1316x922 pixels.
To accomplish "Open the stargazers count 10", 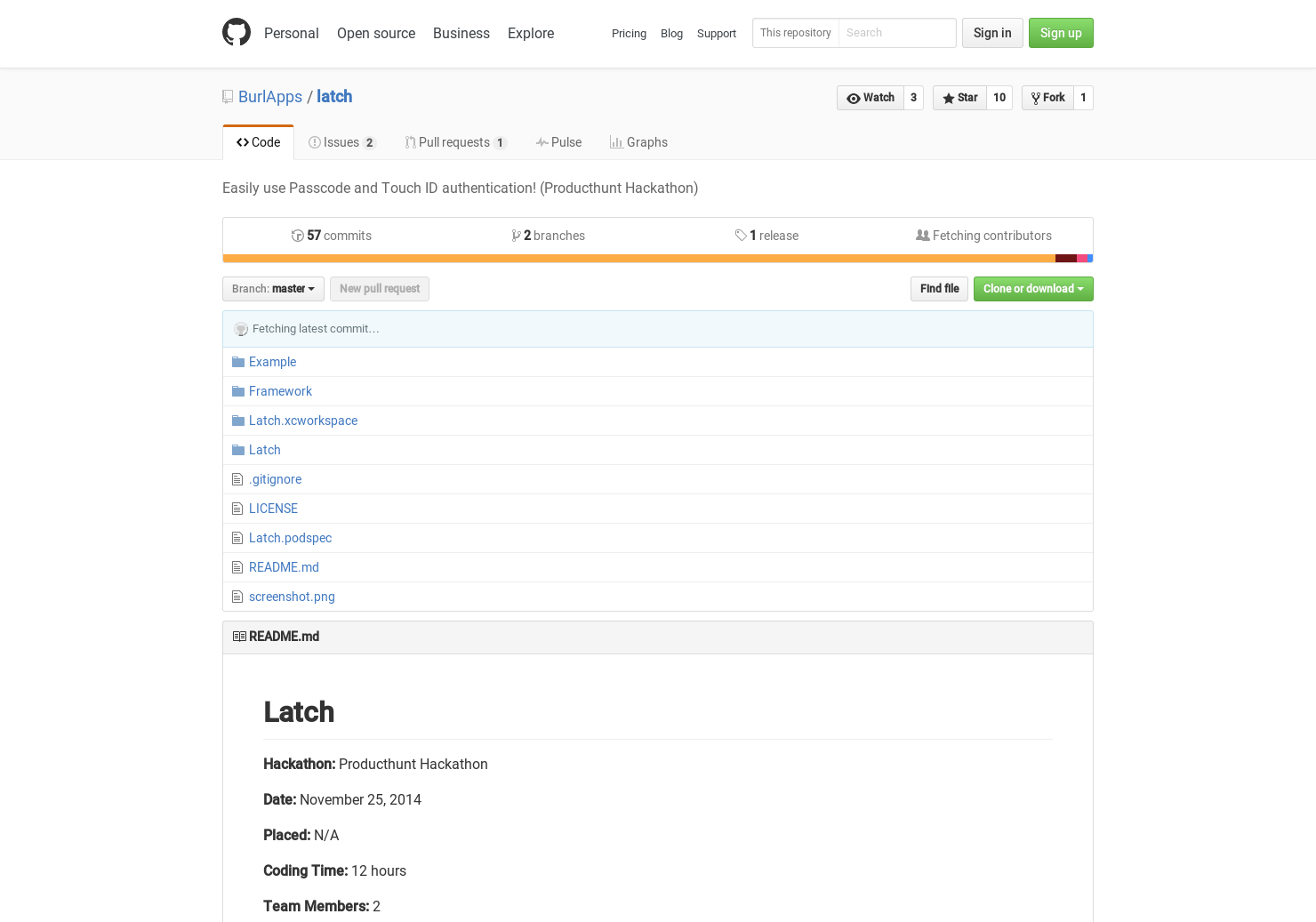I will [999, 98].
